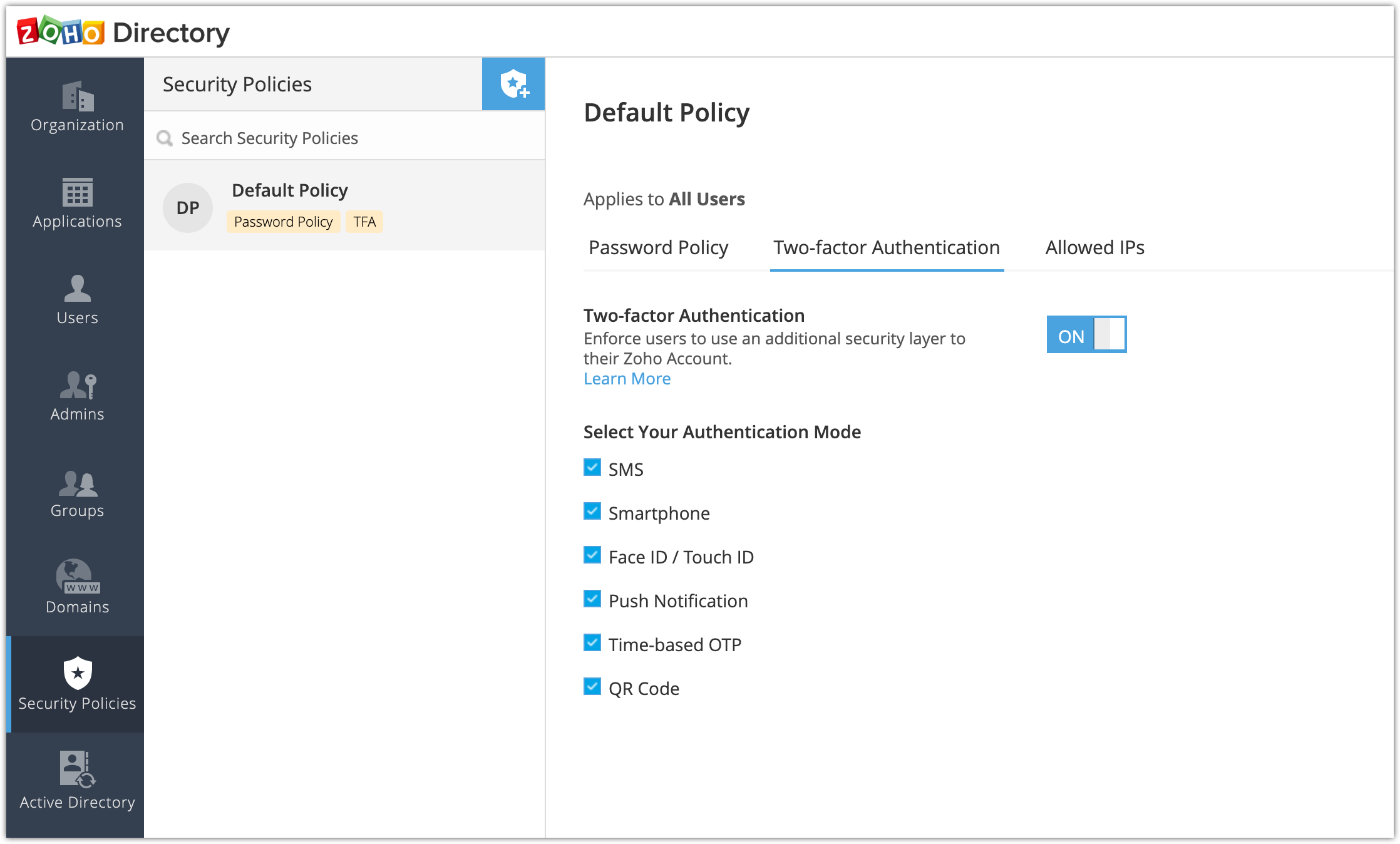Open the Organization sidebar section
The height and width of the screenshot is (844, 1400).
77,106
